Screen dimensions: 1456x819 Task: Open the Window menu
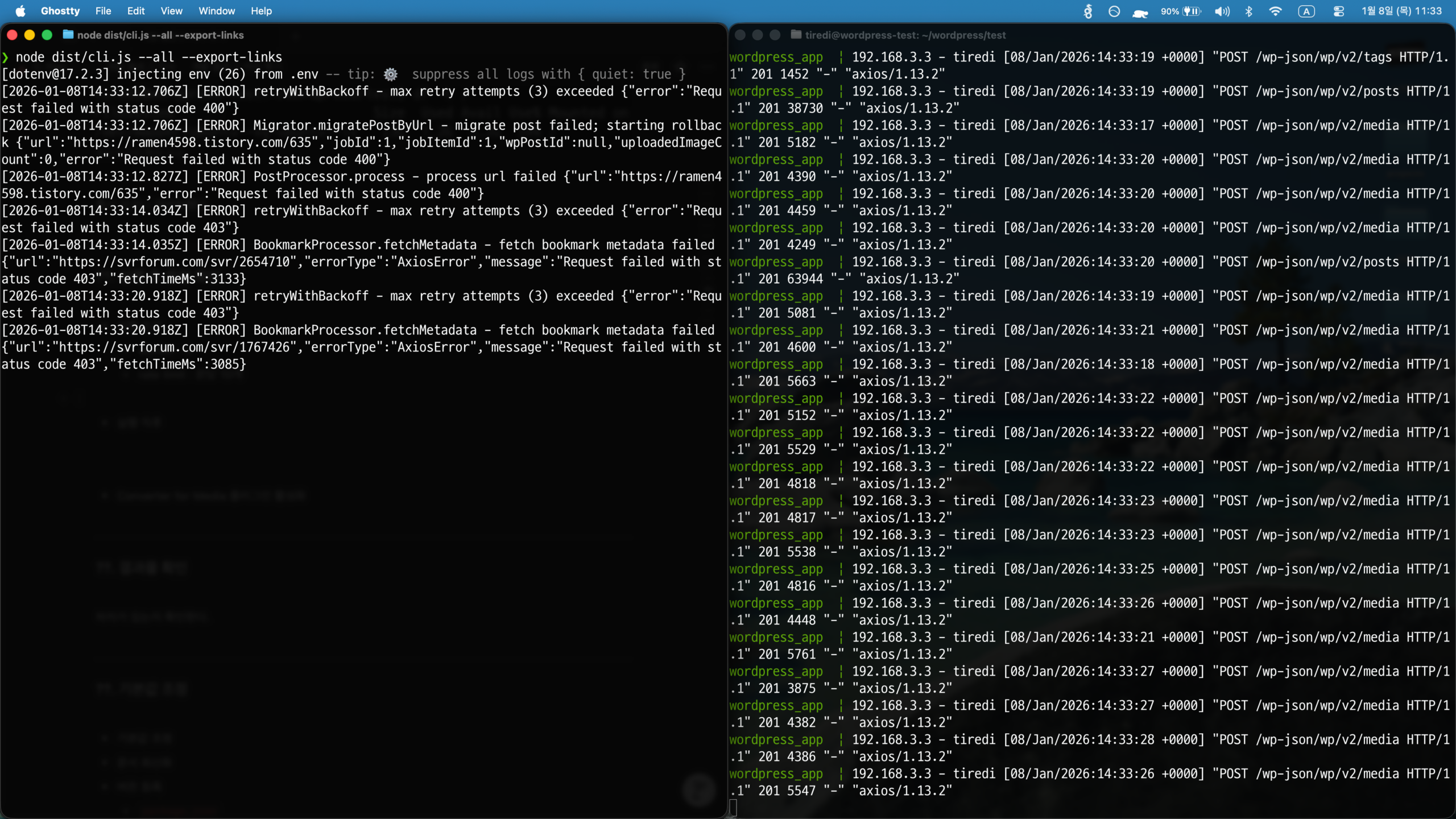point(217,11)
